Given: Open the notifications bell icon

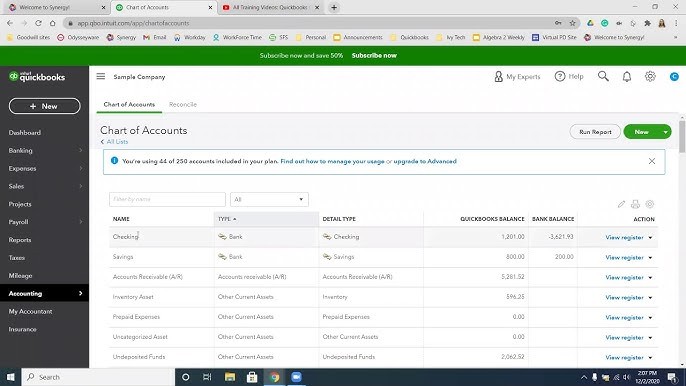Looking at the screenshot, I should click(627, 77).
